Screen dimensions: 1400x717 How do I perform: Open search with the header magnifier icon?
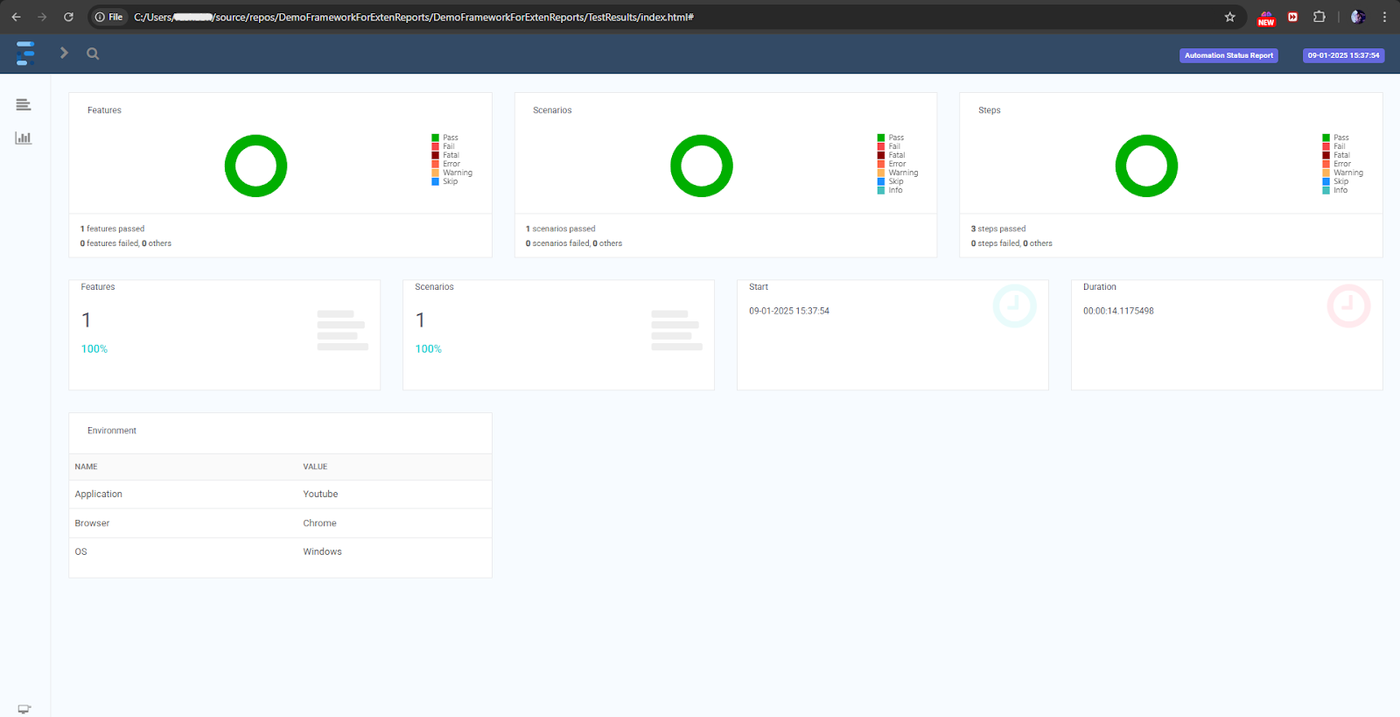[93, 54]
